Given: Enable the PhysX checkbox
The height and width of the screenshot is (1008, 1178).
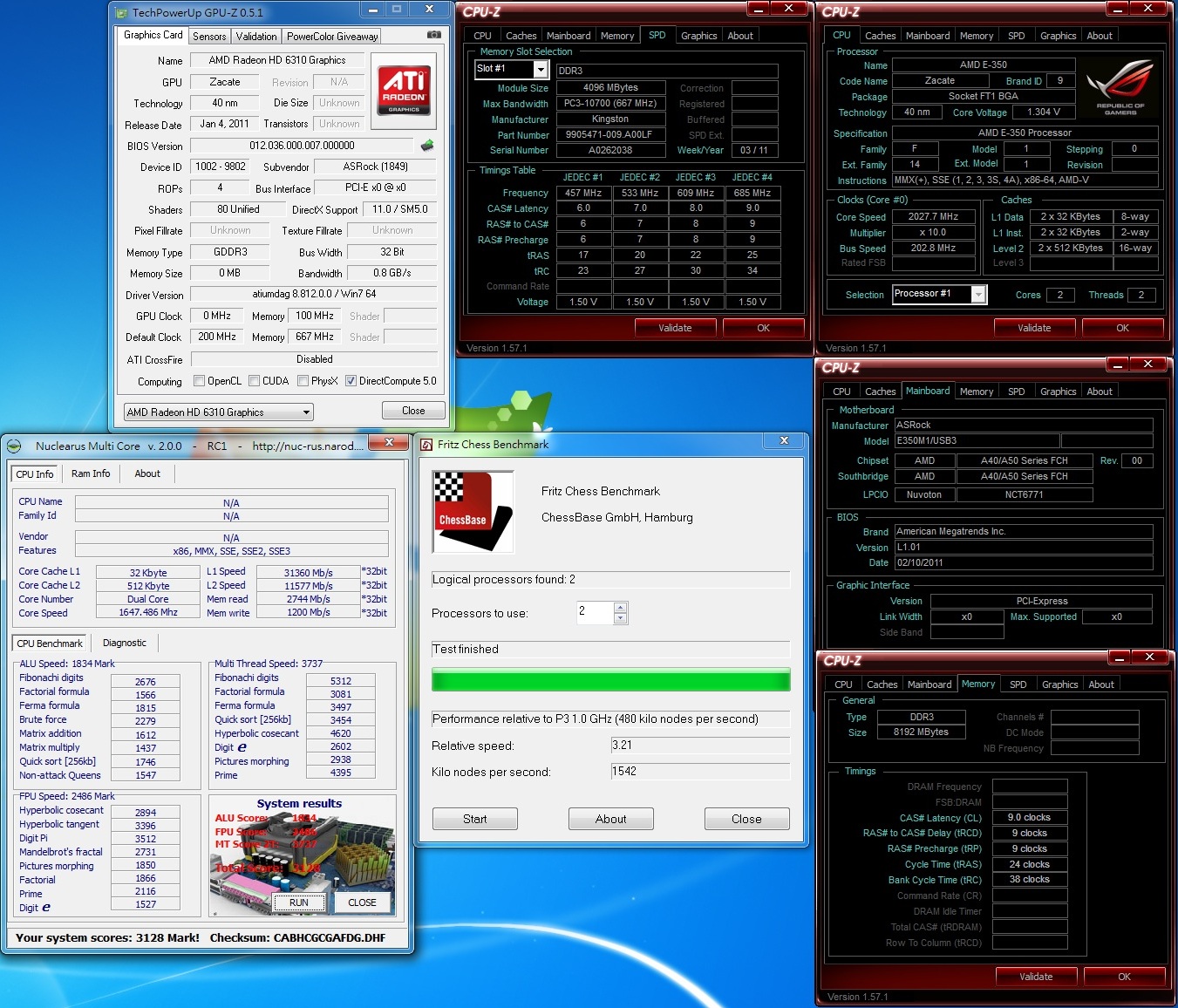Looking at the screenshot, I should click(x=303, y=381).
